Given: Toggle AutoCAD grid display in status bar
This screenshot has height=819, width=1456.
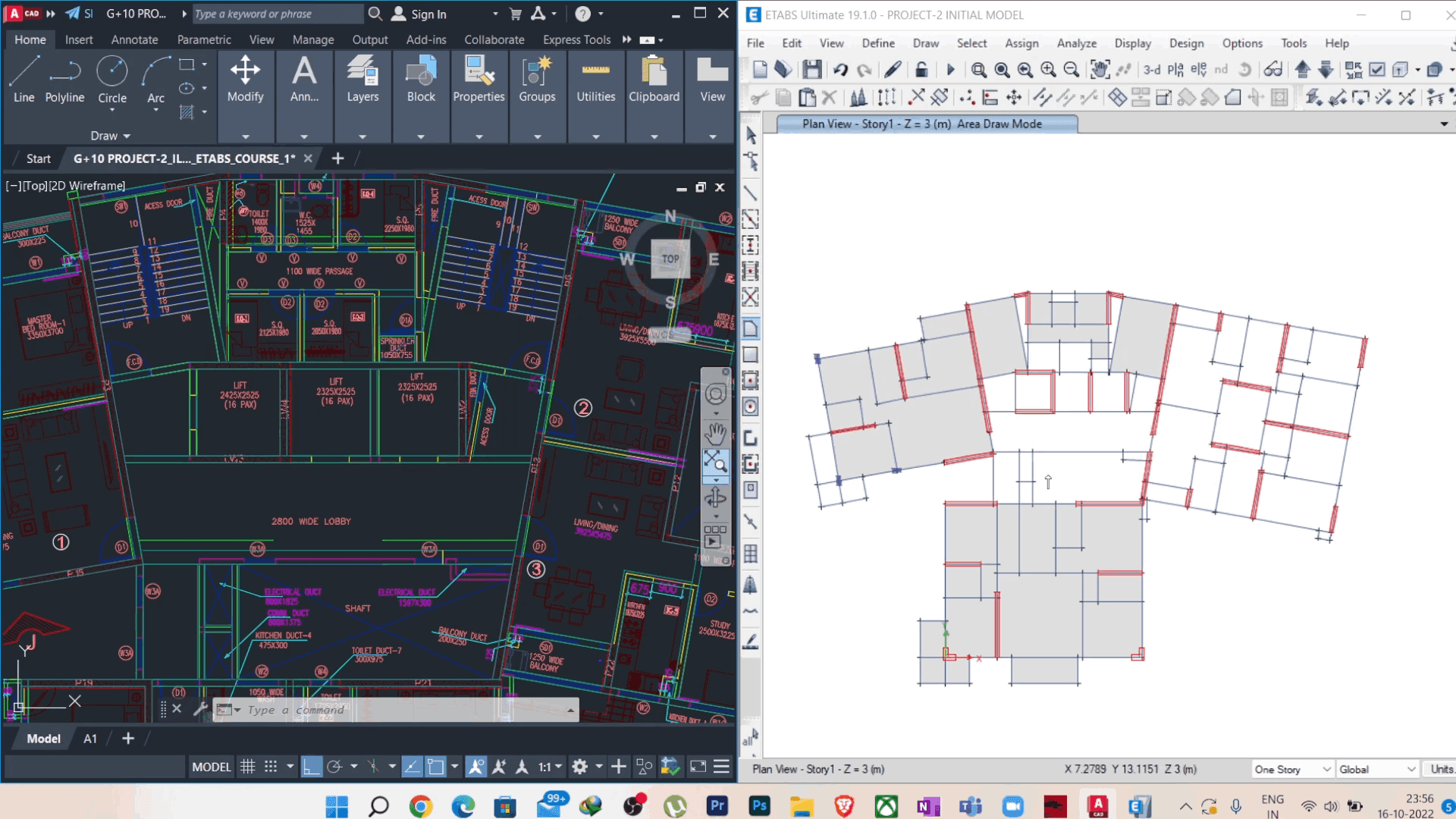Looking at the screenshot, I should click(247, 767).
